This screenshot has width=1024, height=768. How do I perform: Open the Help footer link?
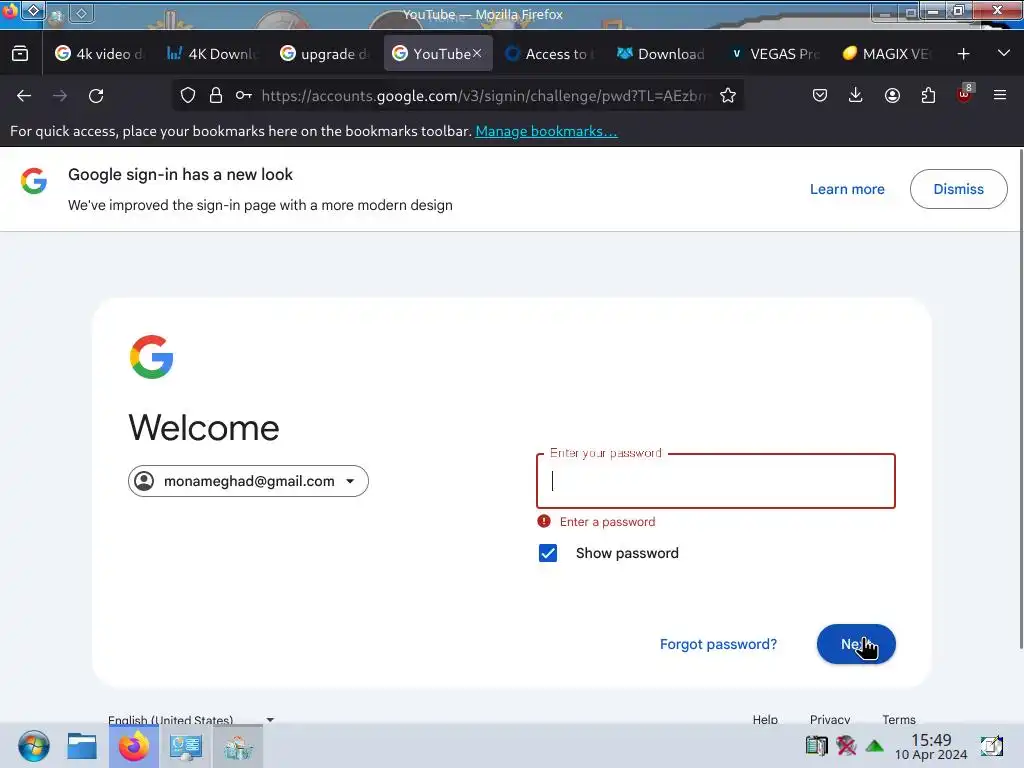(x=765, y=719)
